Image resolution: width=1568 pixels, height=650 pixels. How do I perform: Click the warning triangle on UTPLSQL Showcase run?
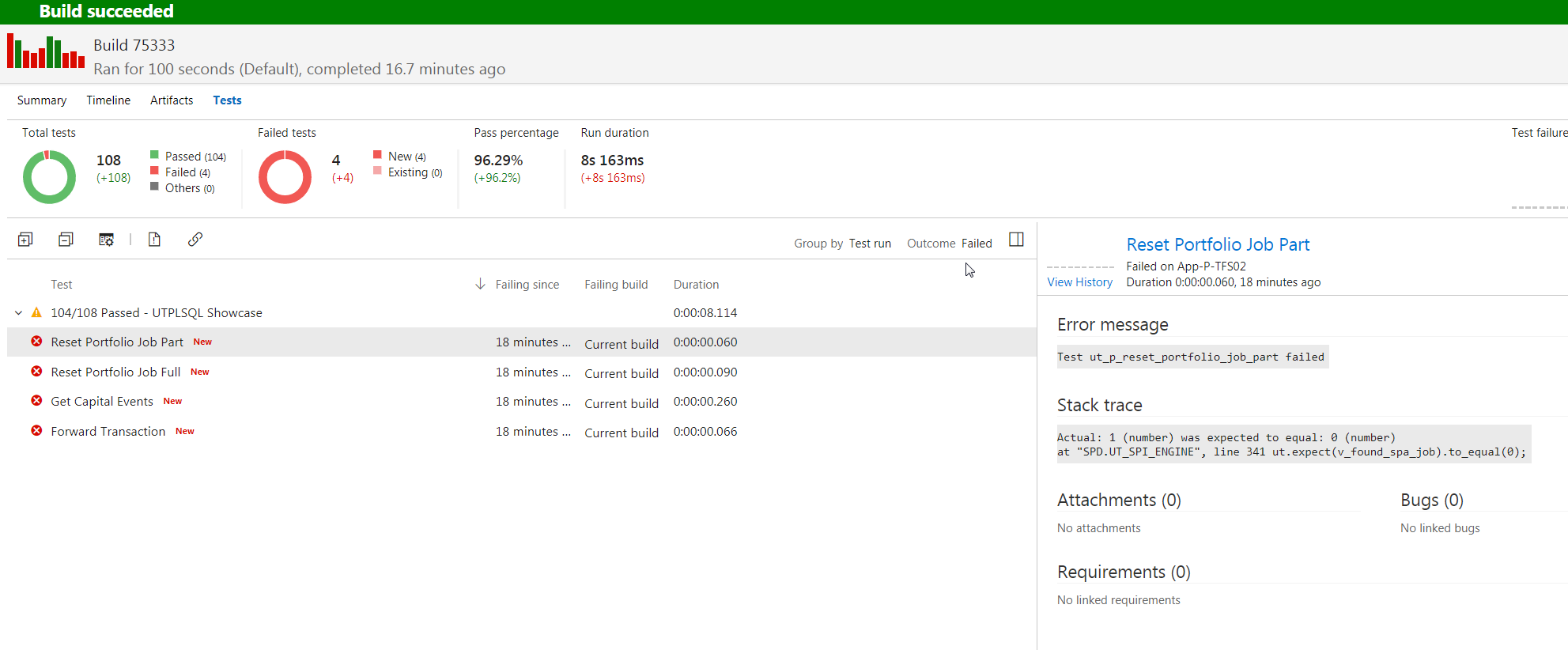click(36, 313)
